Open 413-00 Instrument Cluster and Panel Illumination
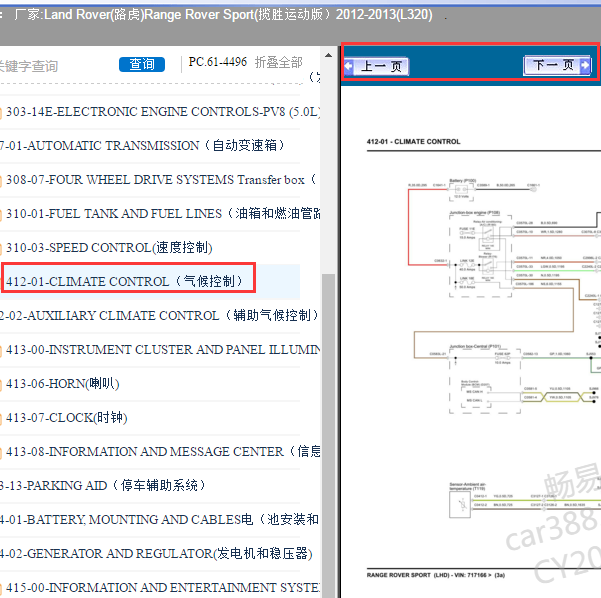Screen dimensions: 601x598 coord(163,350)
